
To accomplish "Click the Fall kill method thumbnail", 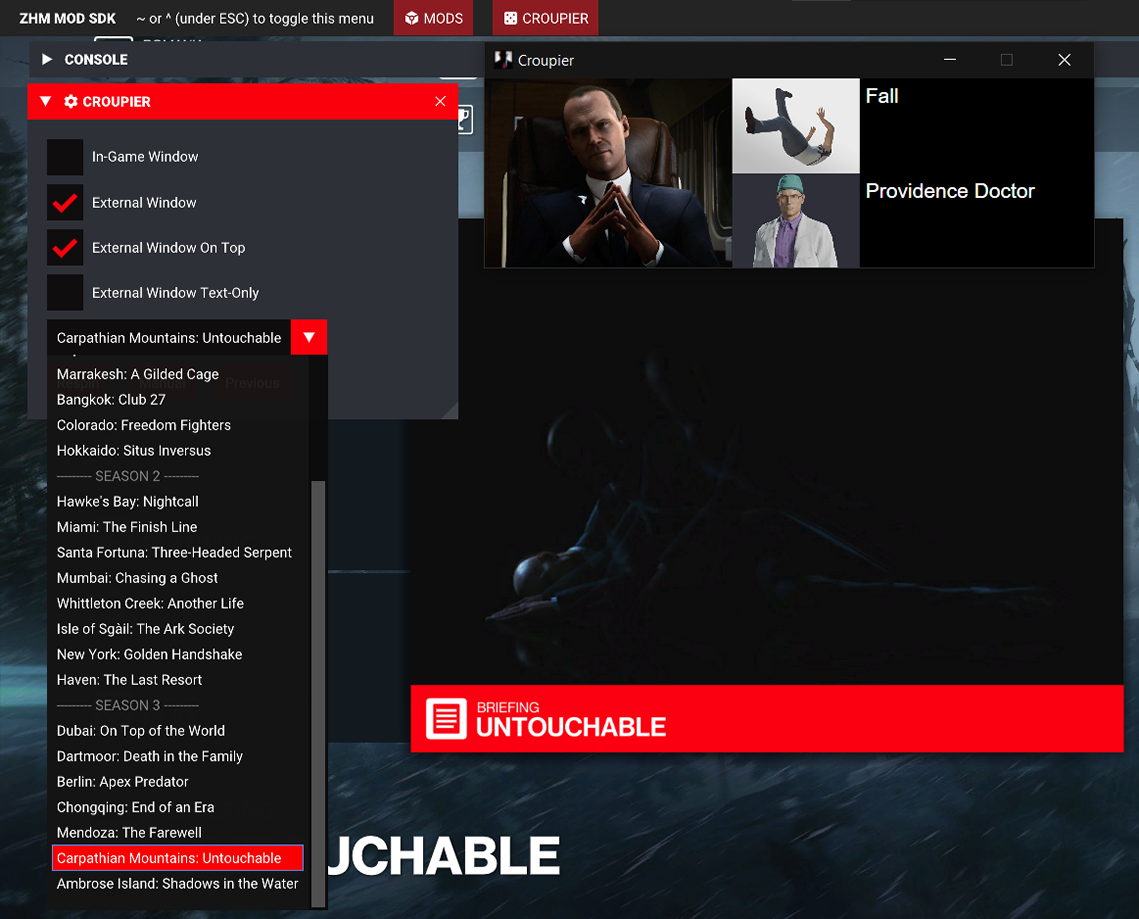I will (795, 126).
